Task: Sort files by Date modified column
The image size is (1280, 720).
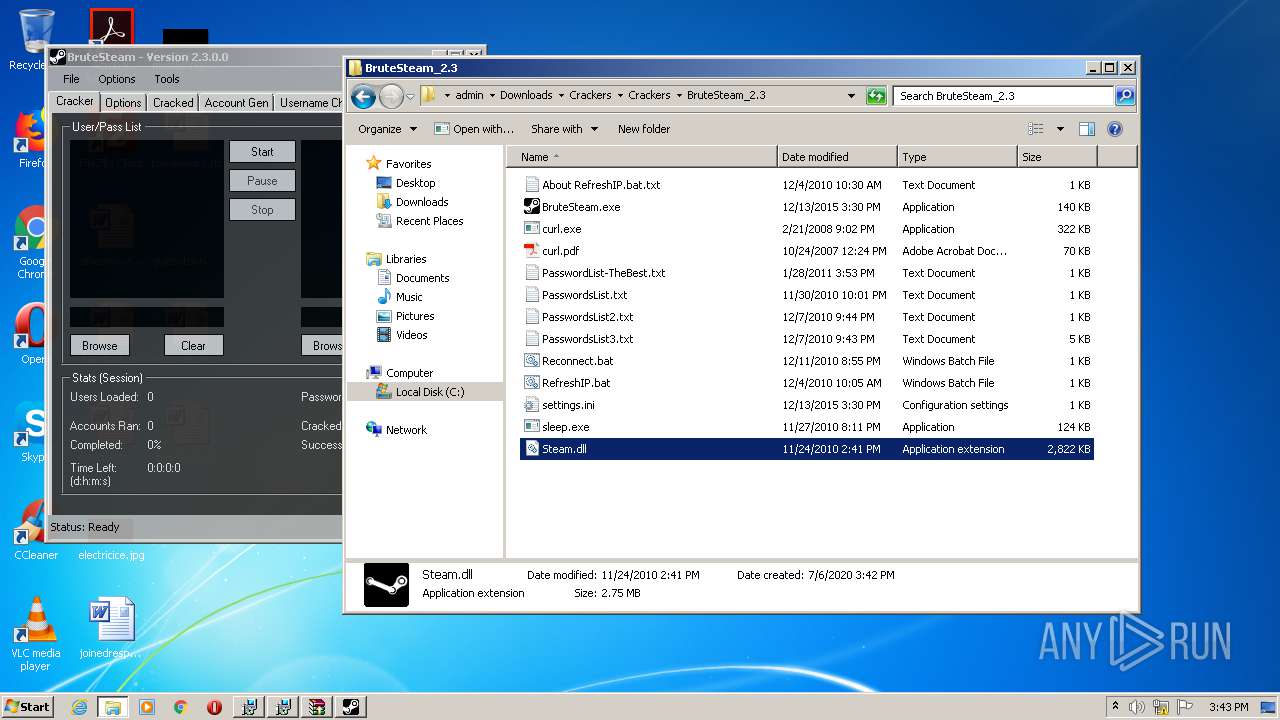Action: pos(837,157)
